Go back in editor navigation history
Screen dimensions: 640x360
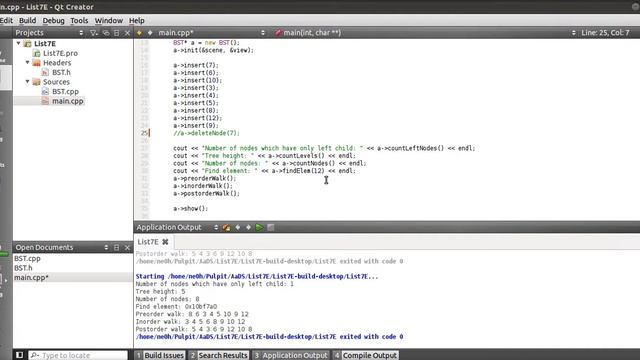coord(139,33)
